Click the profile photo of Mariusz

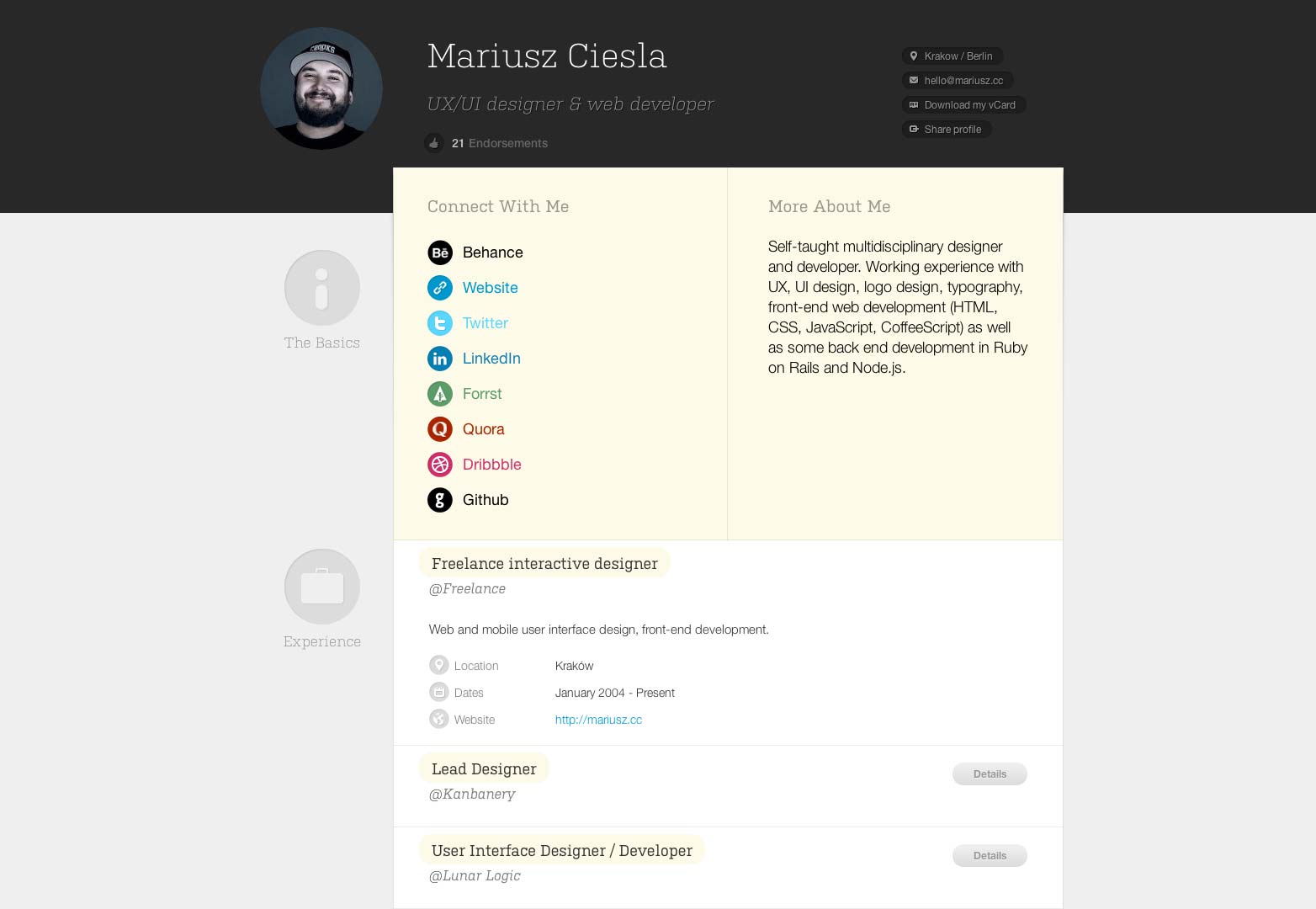(x=321, y=88)
